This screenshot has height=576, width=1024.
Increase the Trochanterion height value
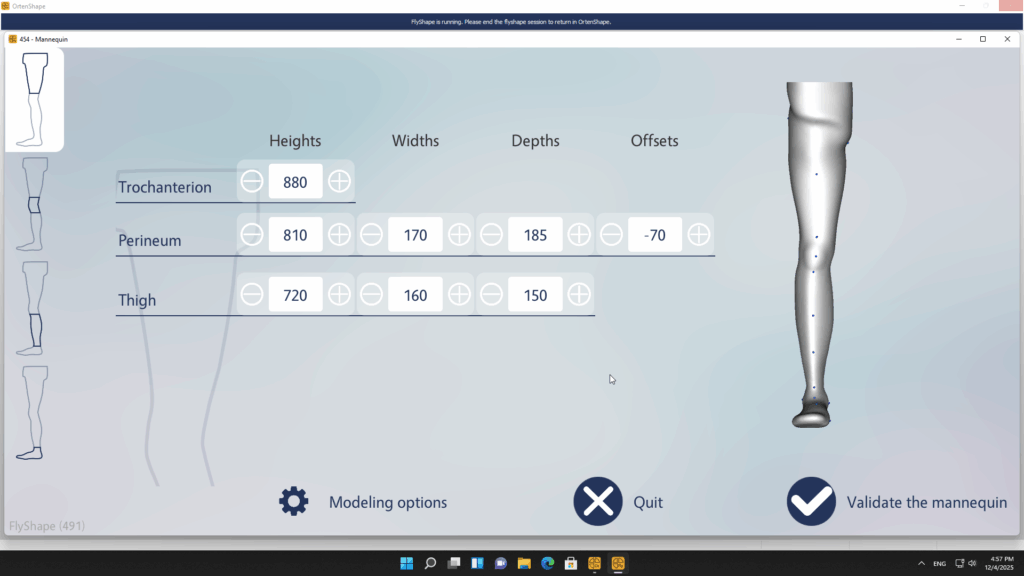(340, 181)
